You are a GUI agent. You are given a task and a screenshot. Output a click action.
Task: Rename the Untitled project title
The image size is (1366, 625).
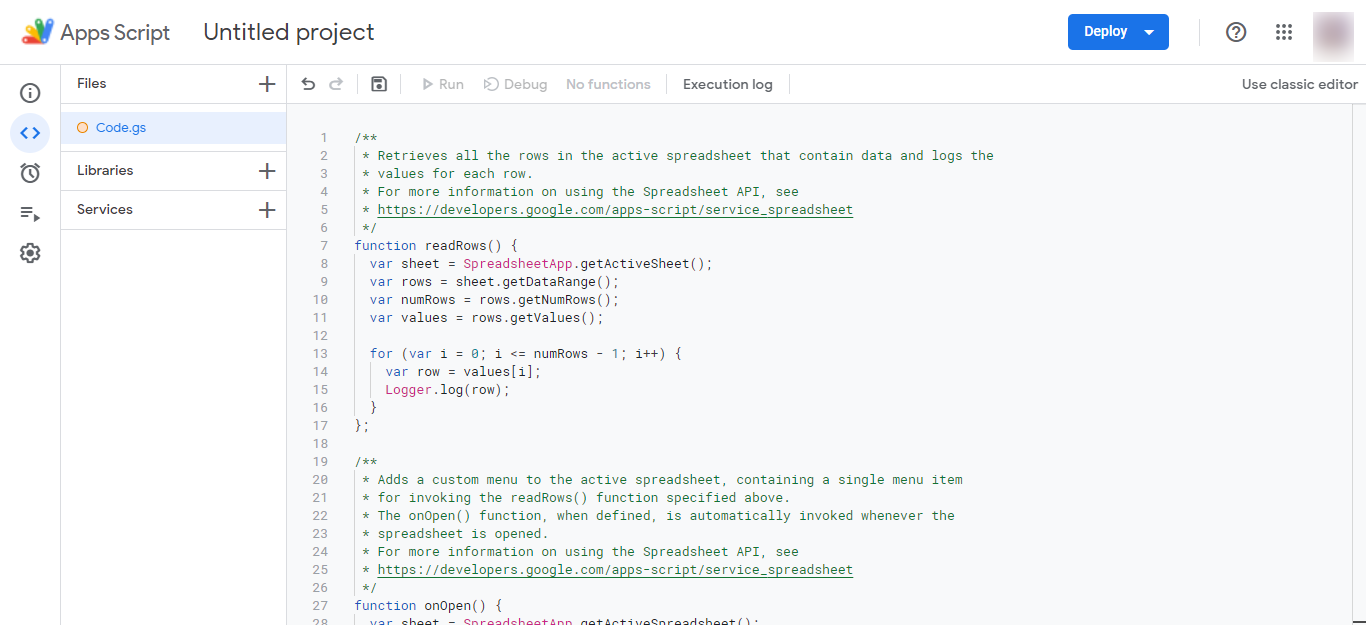[x=289, y=32]
